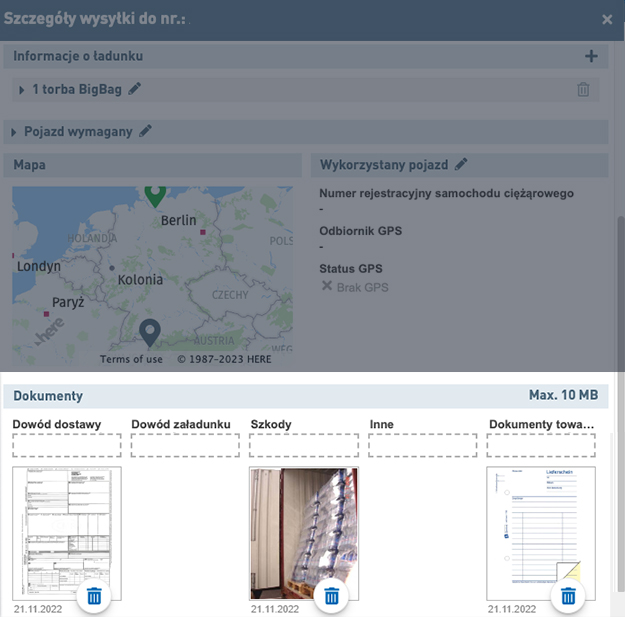Screen dimensions: 625x617
Task: Delete the Szkody photo
Action: point(332,596)
